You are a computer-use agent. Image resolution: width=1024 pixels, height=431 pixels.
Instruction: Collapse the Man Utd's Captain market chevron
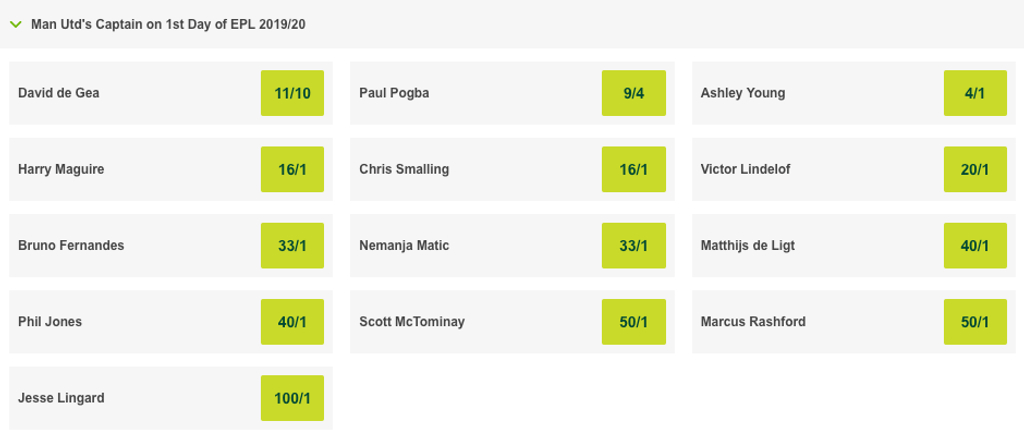pyautogui.click(x=16, y=25)
